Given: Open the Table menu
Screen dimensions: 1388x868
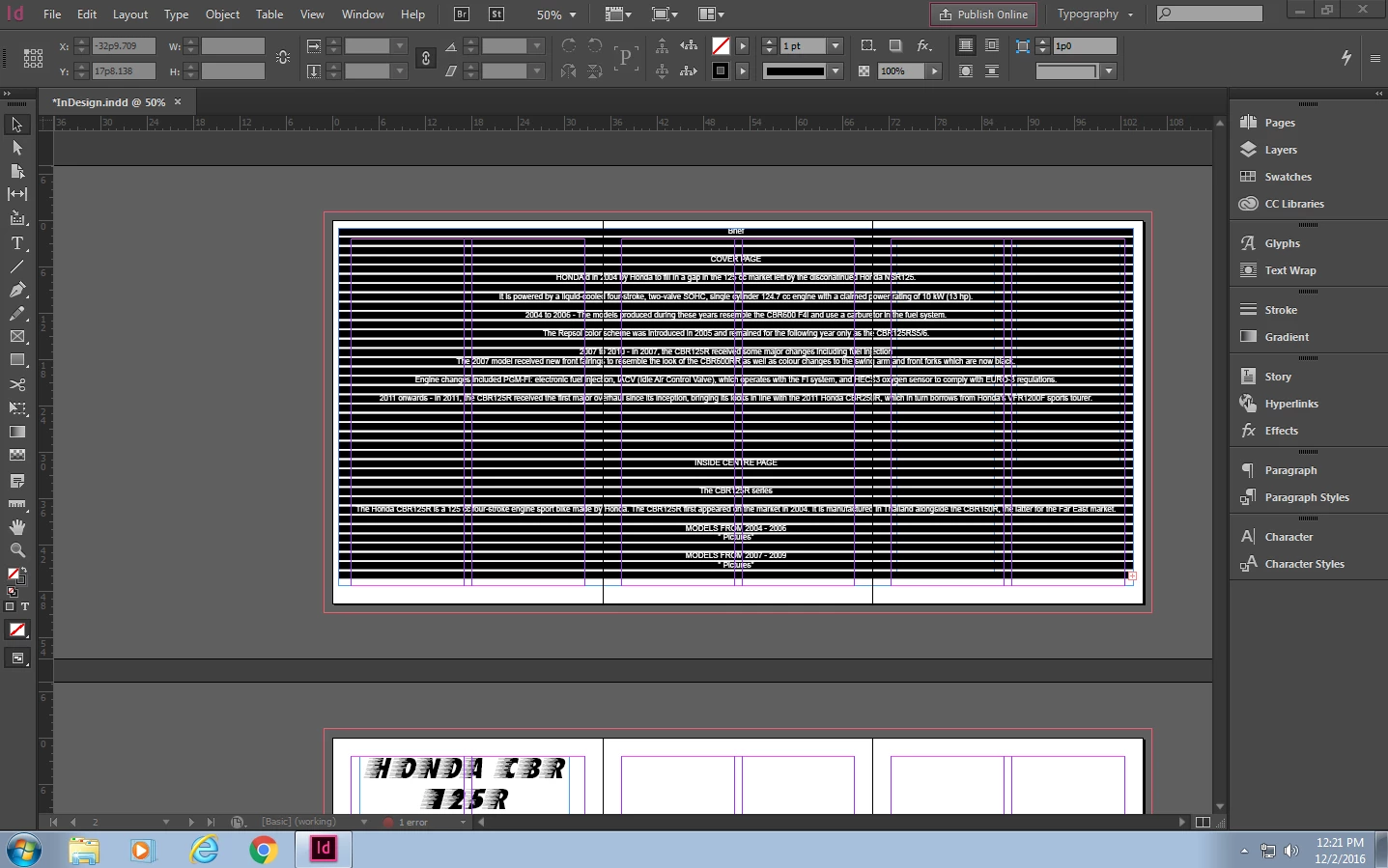Looking at the screenshot, I should click(269, 14).
